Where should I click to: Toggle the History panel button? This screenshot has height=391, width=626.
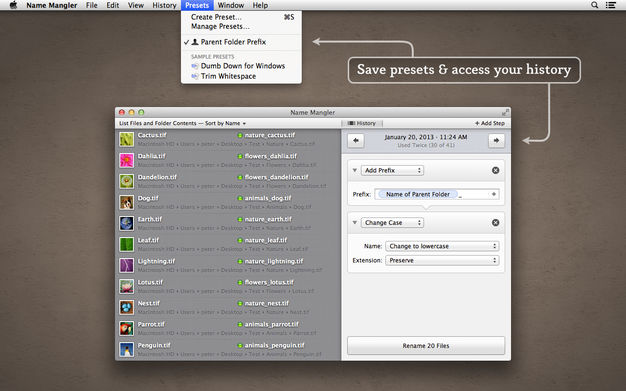pyautogui.click(x=362, y=123)
